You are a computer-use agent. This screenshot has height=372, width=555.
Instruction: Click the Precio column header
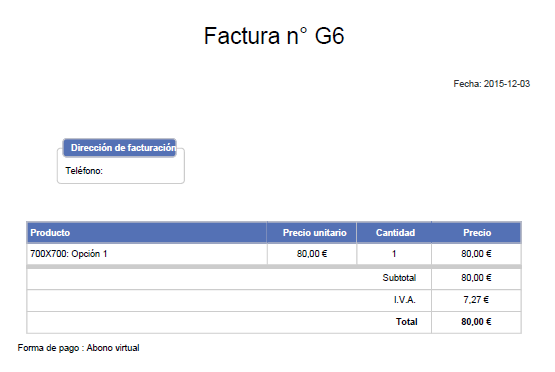[x=476, y=233]
